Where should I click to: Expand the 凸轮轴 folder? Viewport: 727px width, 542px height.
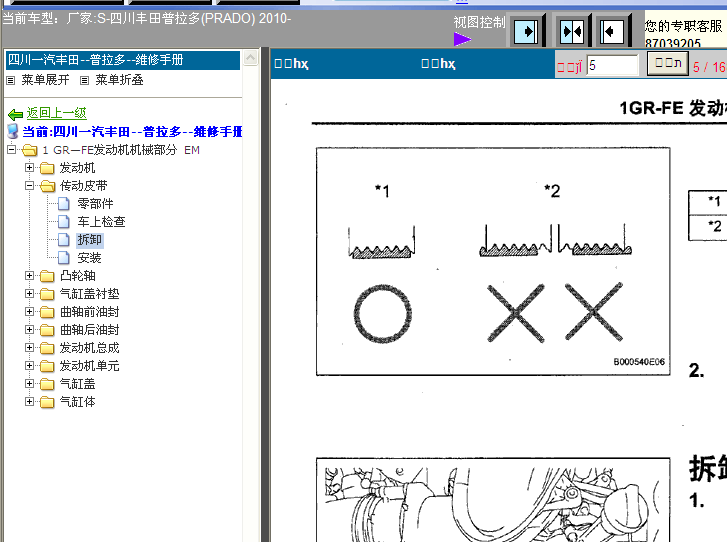point(30,275)
